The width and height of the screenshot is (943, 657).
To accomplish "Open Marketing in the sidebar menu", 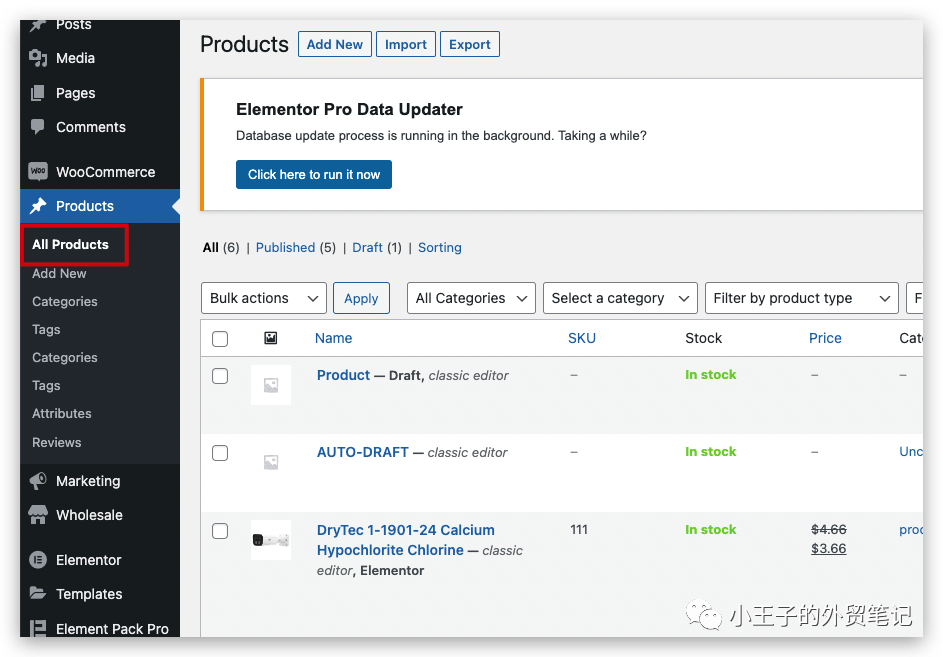I will click(100, 481).
